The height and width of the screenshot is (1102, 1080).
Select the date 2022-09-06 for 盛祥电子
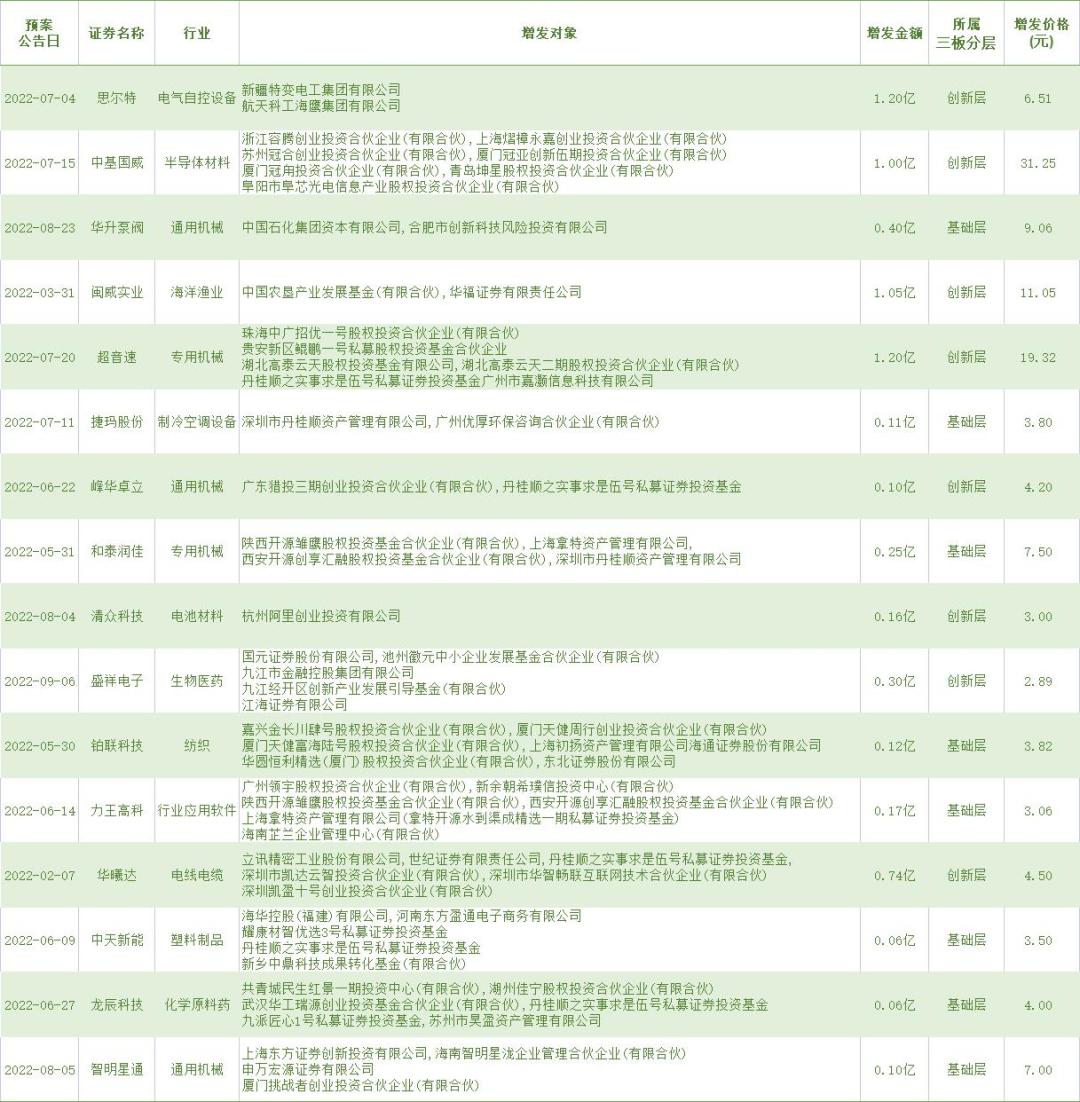[39, 681]
